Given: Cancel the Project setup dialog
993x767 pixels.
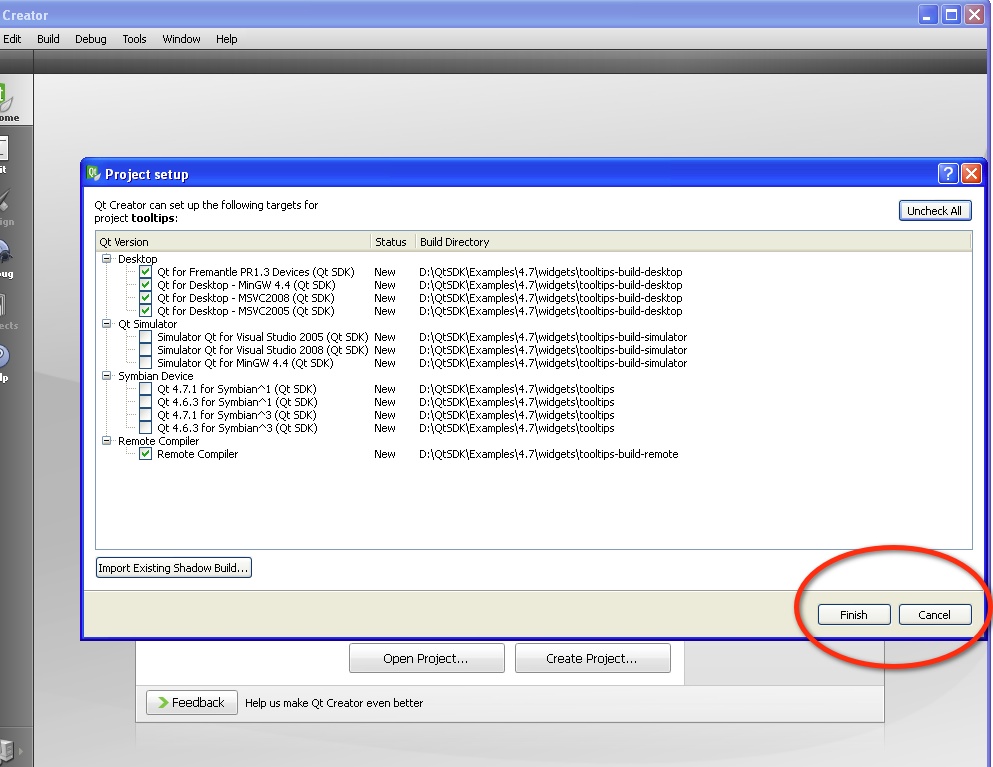Looking at the screenshot, I should [934, 614].
